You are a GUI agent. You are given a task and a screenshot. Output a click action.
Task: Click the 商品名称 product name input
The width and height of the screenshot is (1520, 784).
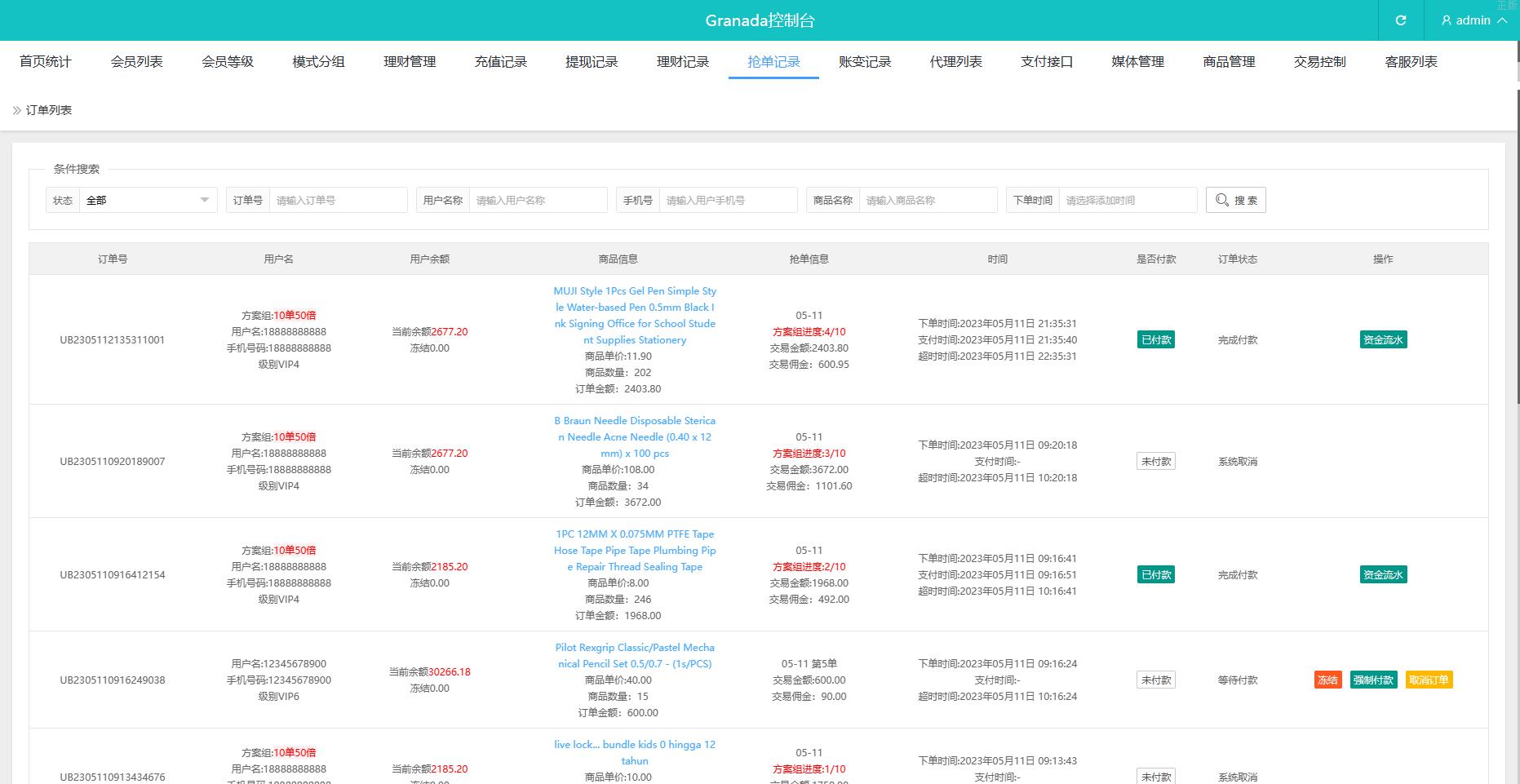(x=928, y=200)
